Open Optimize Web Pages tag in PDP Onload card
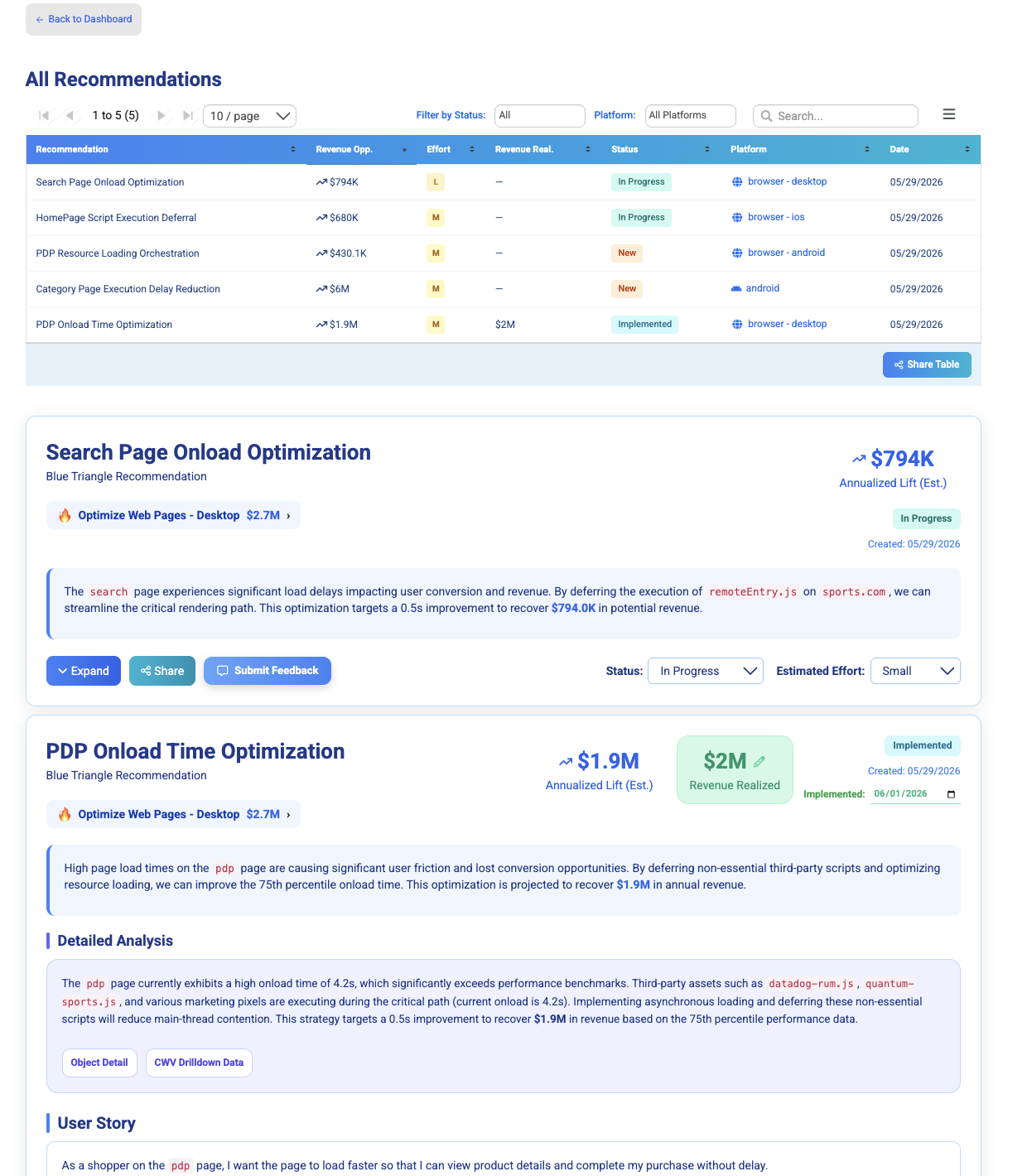Image resolution: width=1027 pixels, height=1176 pixels. click(173, 814)
